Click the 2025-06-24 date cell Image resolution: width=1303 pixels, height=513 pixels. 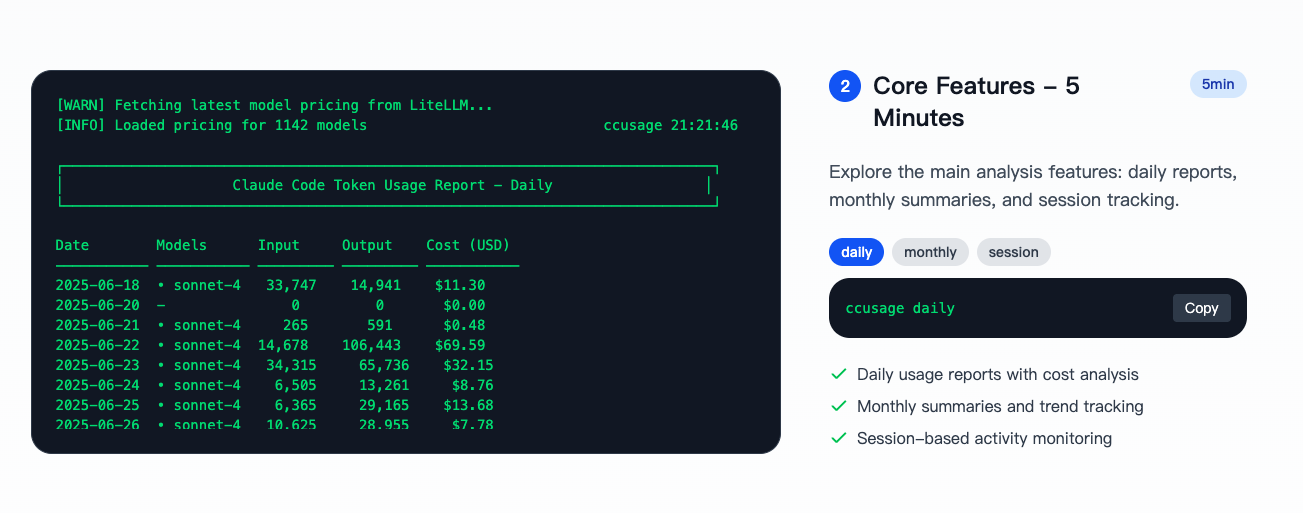point(97,385)
